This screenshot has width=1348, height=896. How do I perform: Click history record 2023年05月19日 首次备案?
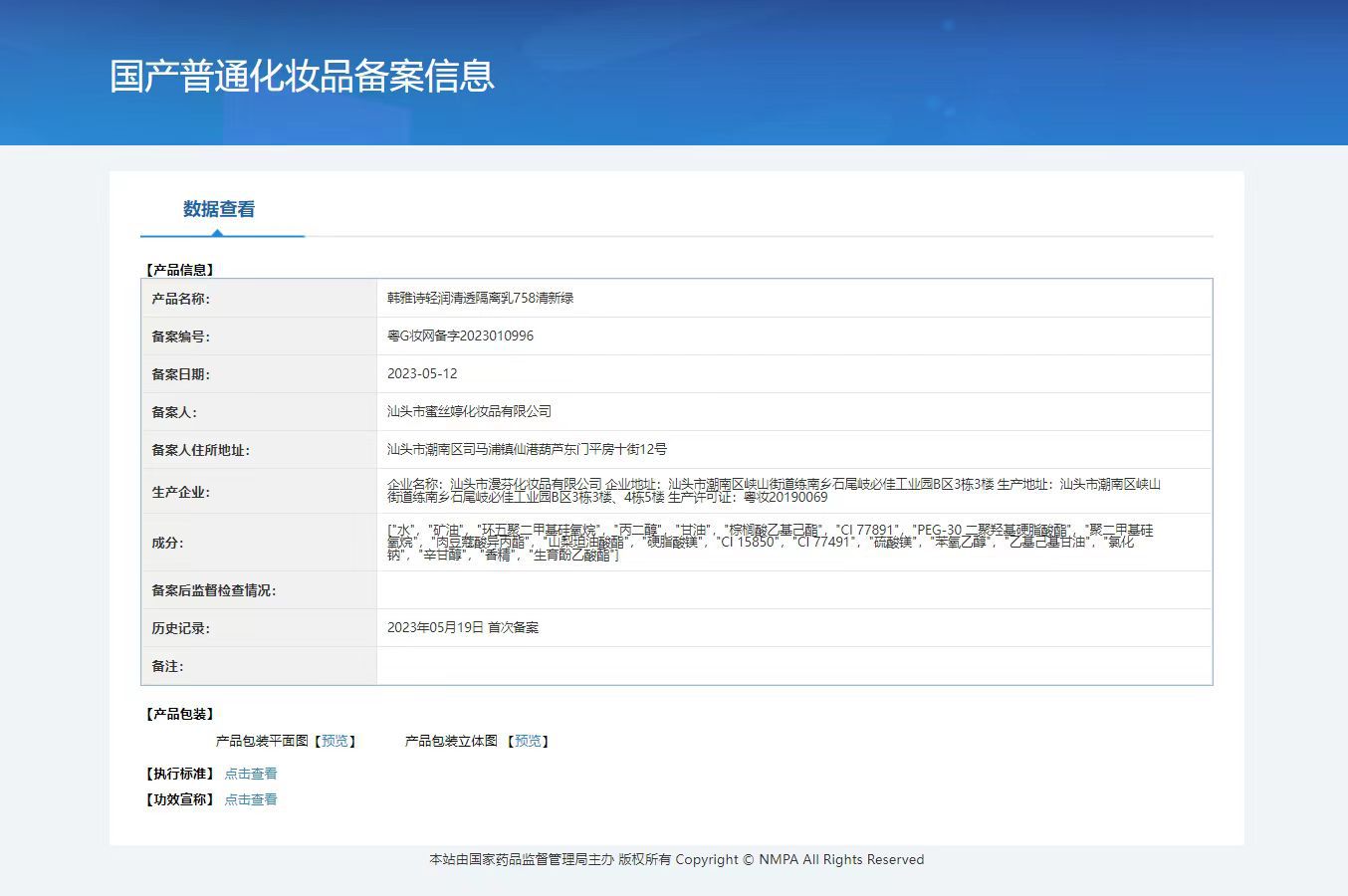[x=463, y=627]
